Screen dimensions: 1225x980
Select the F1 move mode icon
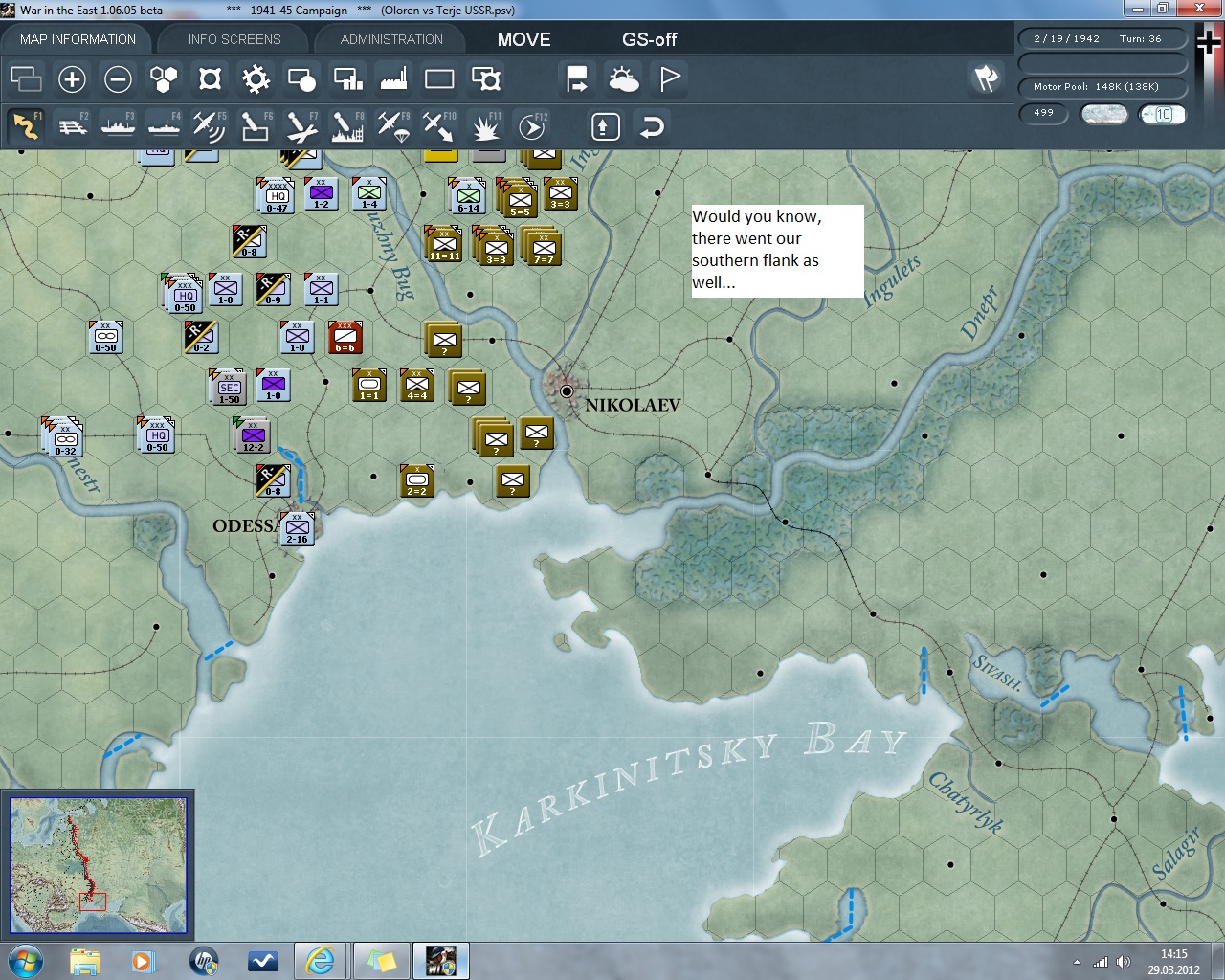pos(26,126)
